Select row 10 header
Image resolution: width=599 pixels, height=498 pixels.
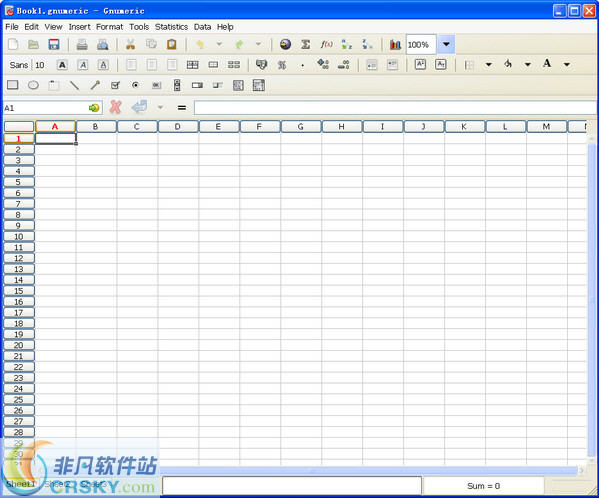click(19, 236)
